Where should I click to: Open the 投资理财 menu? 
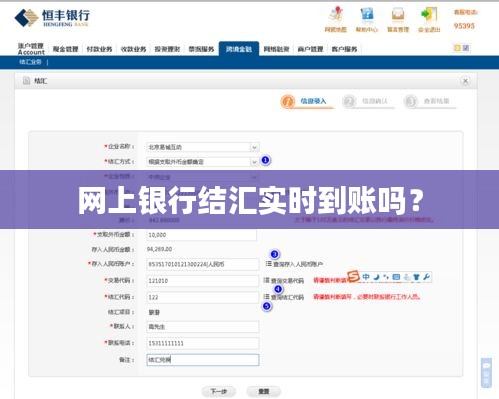[167, 49]
